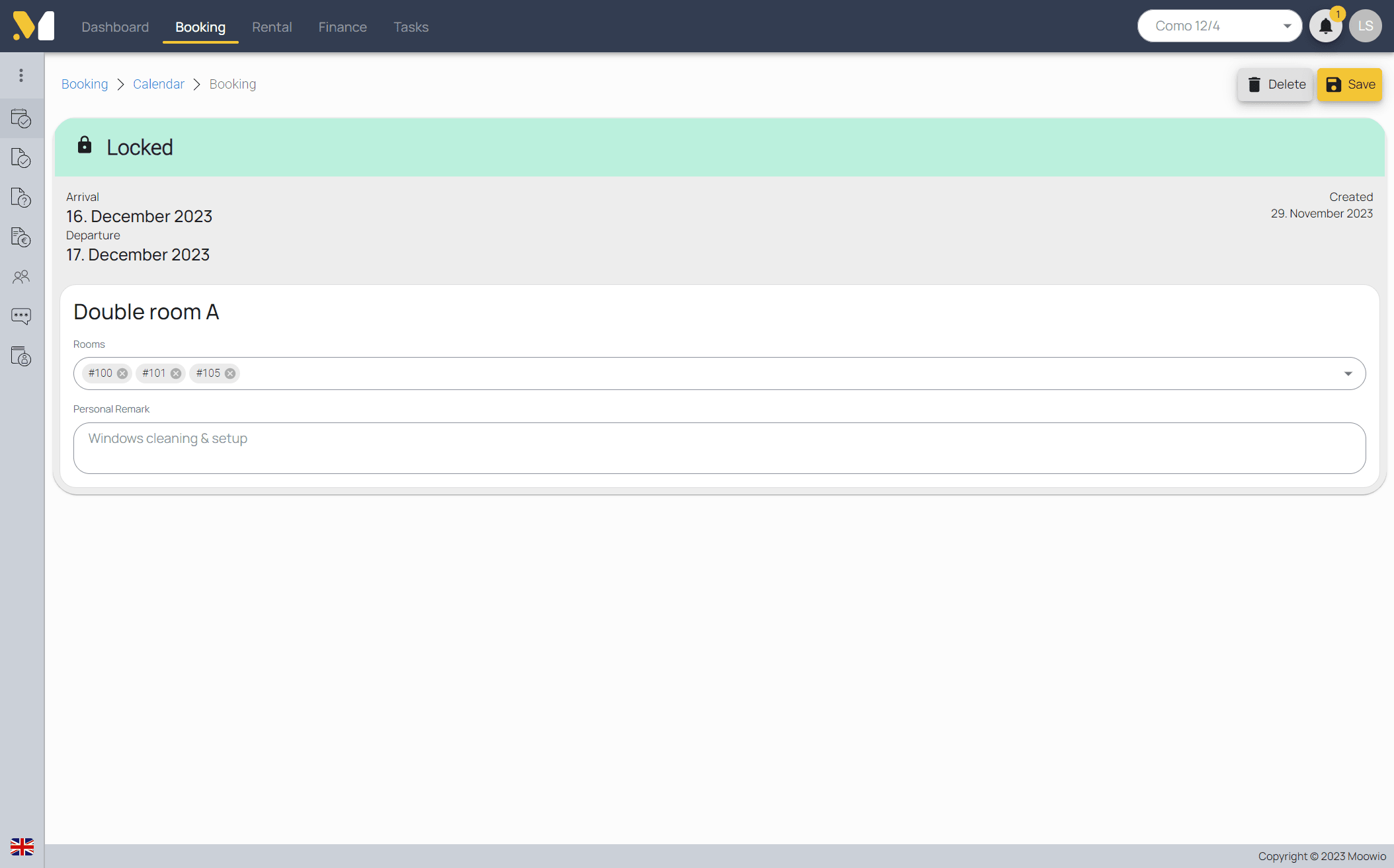Click into the Personal Remark field
The image size is (1394, 868).
[719, 448]
